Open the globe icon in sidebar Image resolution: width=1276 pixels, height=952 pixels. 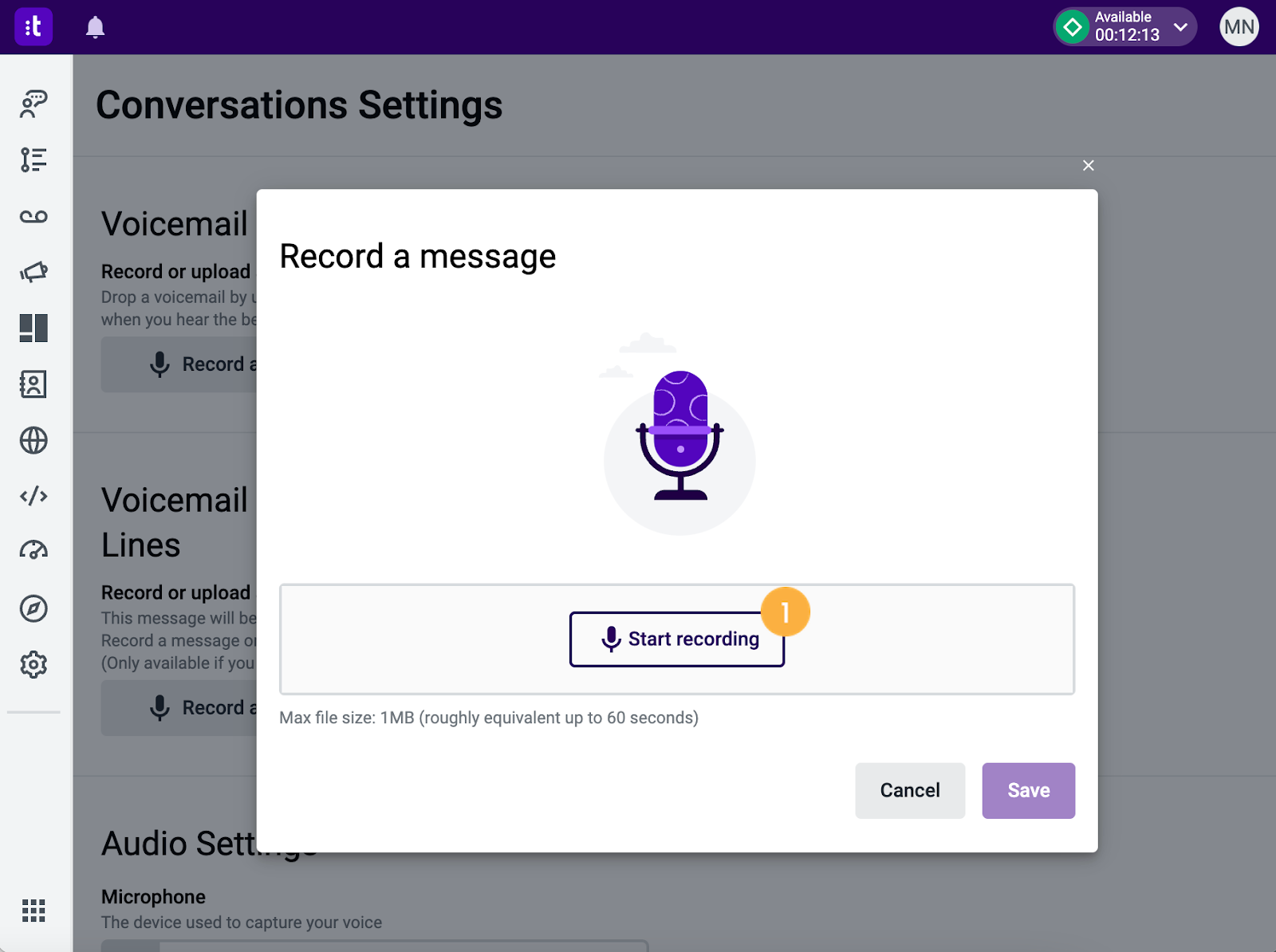[x=33, y=440]
